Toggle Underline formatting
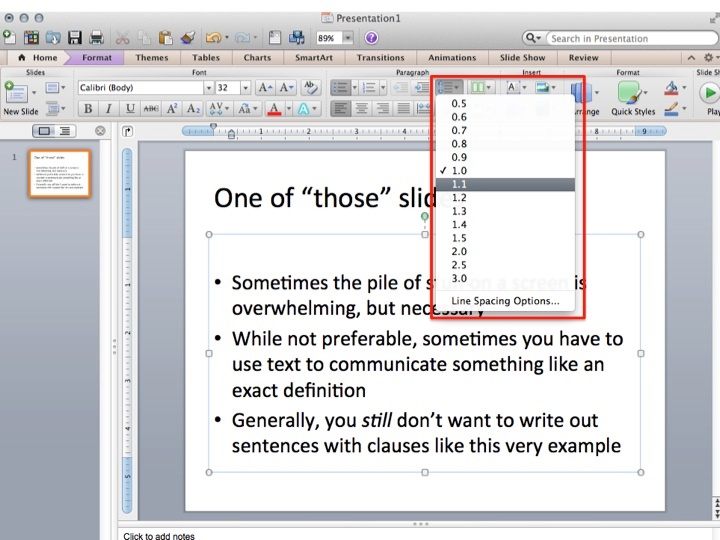 pyautogui.click(x=130, y=109)
